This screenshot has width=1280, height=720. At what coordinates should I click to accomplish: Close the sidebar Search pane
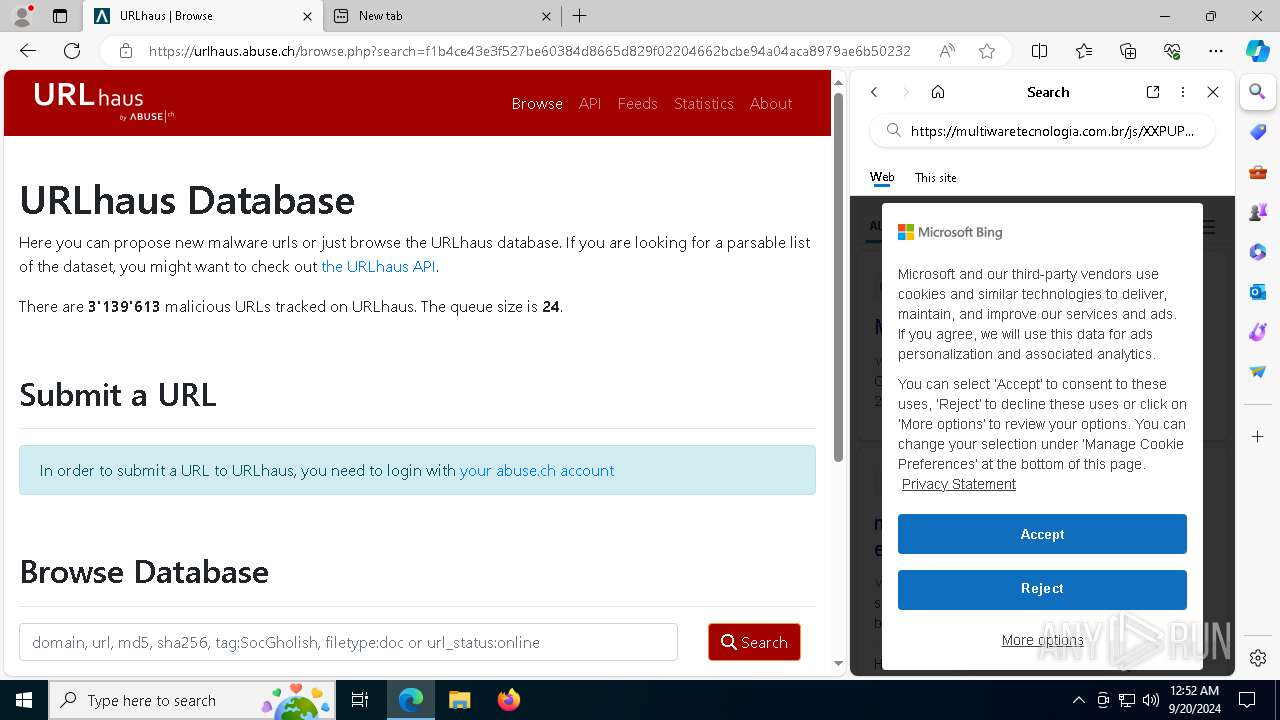pyautogui.click(x=1213, y=92)
